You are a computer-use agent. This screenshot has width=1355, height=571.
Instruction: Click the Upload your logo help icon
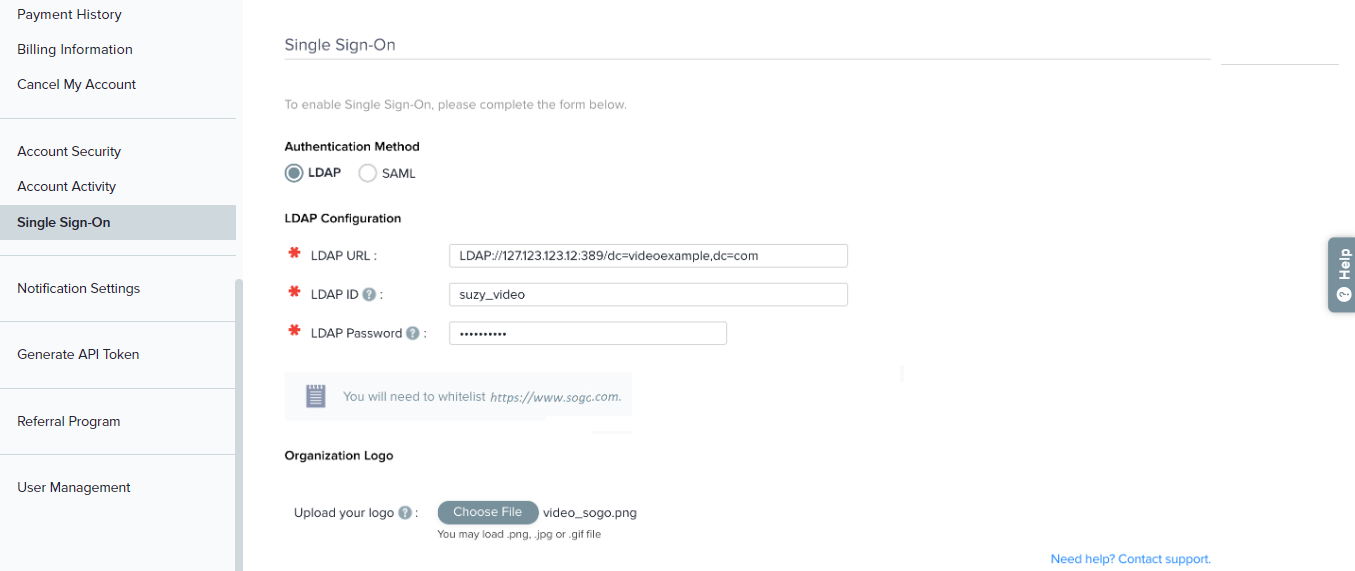405,513
